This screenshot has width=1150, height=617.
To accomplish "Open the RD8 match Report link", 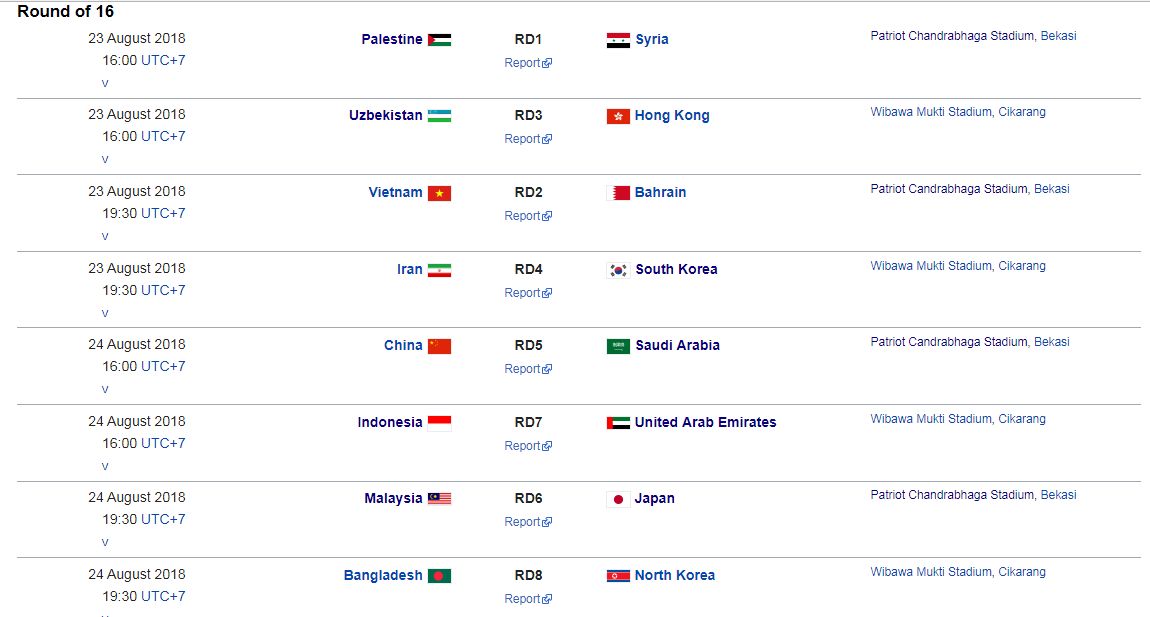I will (523, 599).
